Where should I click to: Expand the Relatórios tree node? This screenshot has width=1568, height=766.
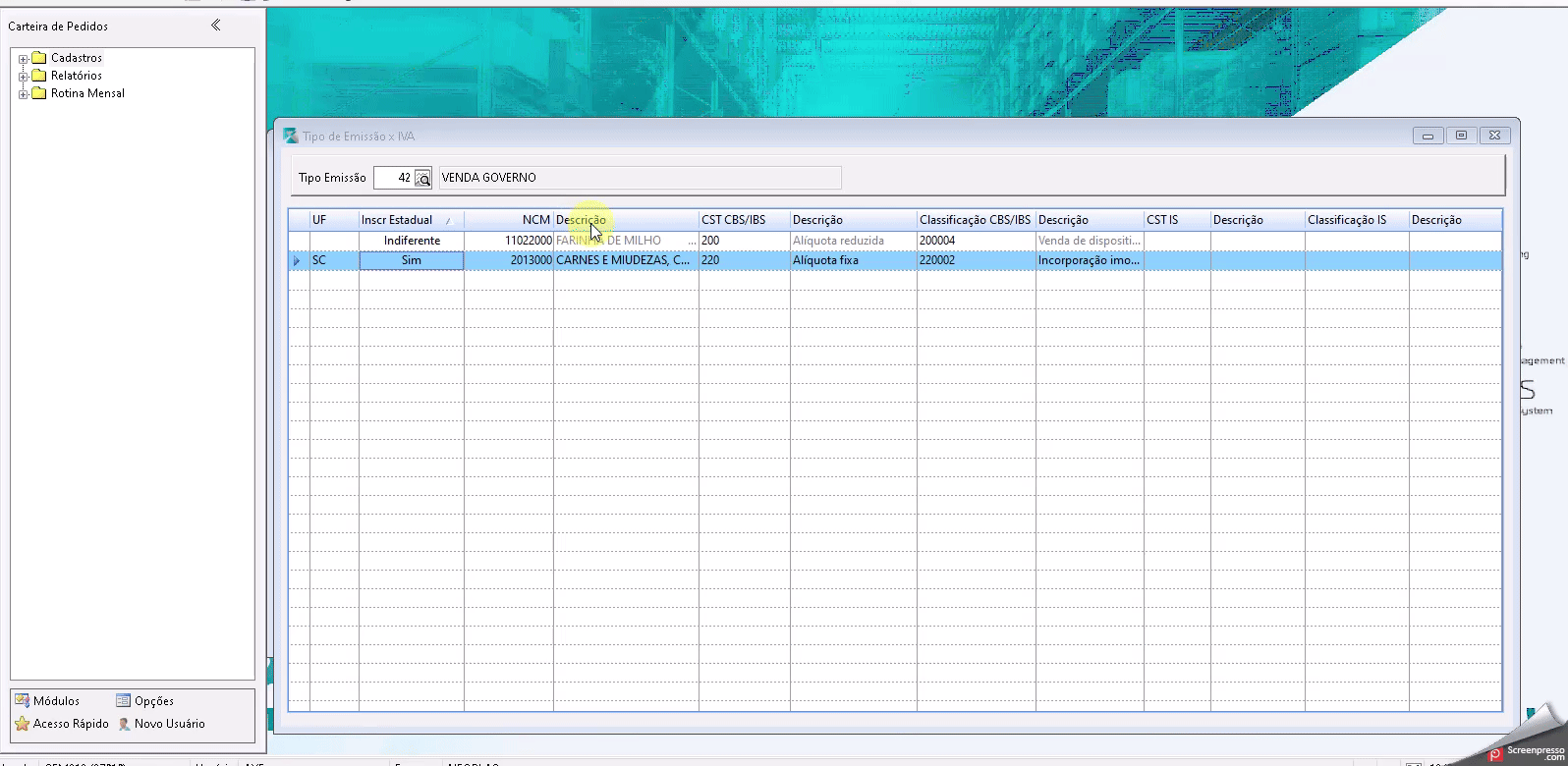point(24,77)
